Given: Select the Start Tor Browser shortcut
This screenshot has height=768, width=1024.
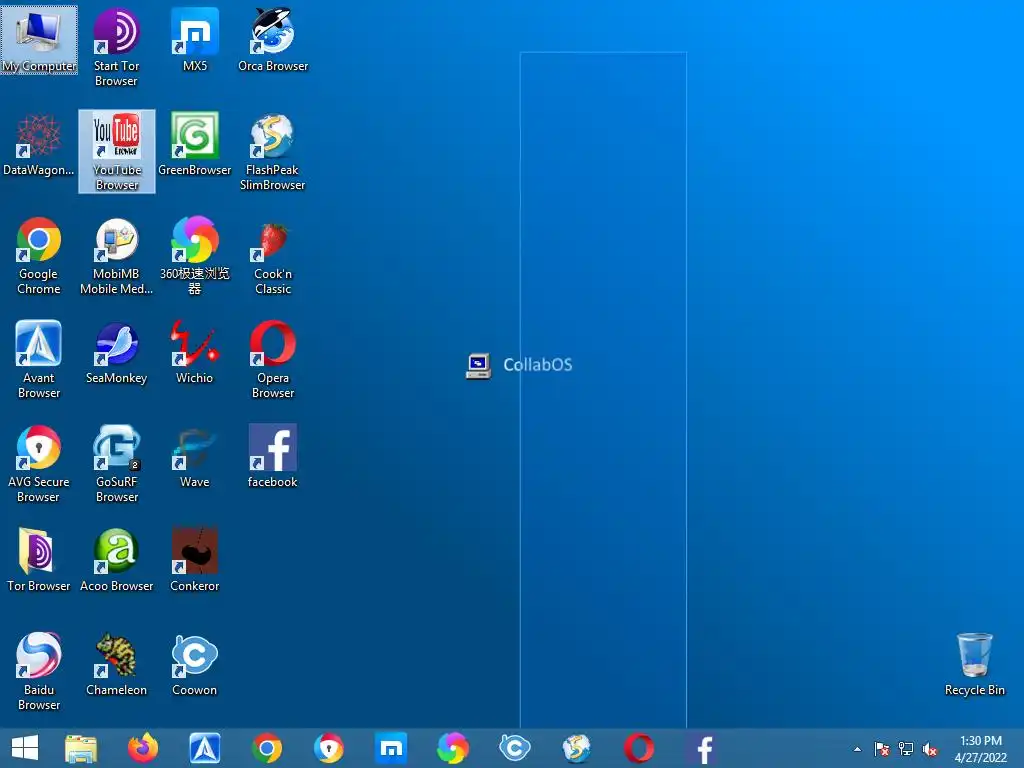Looking at the screenshot, I should pyautogui.click(x=116, y=48).
